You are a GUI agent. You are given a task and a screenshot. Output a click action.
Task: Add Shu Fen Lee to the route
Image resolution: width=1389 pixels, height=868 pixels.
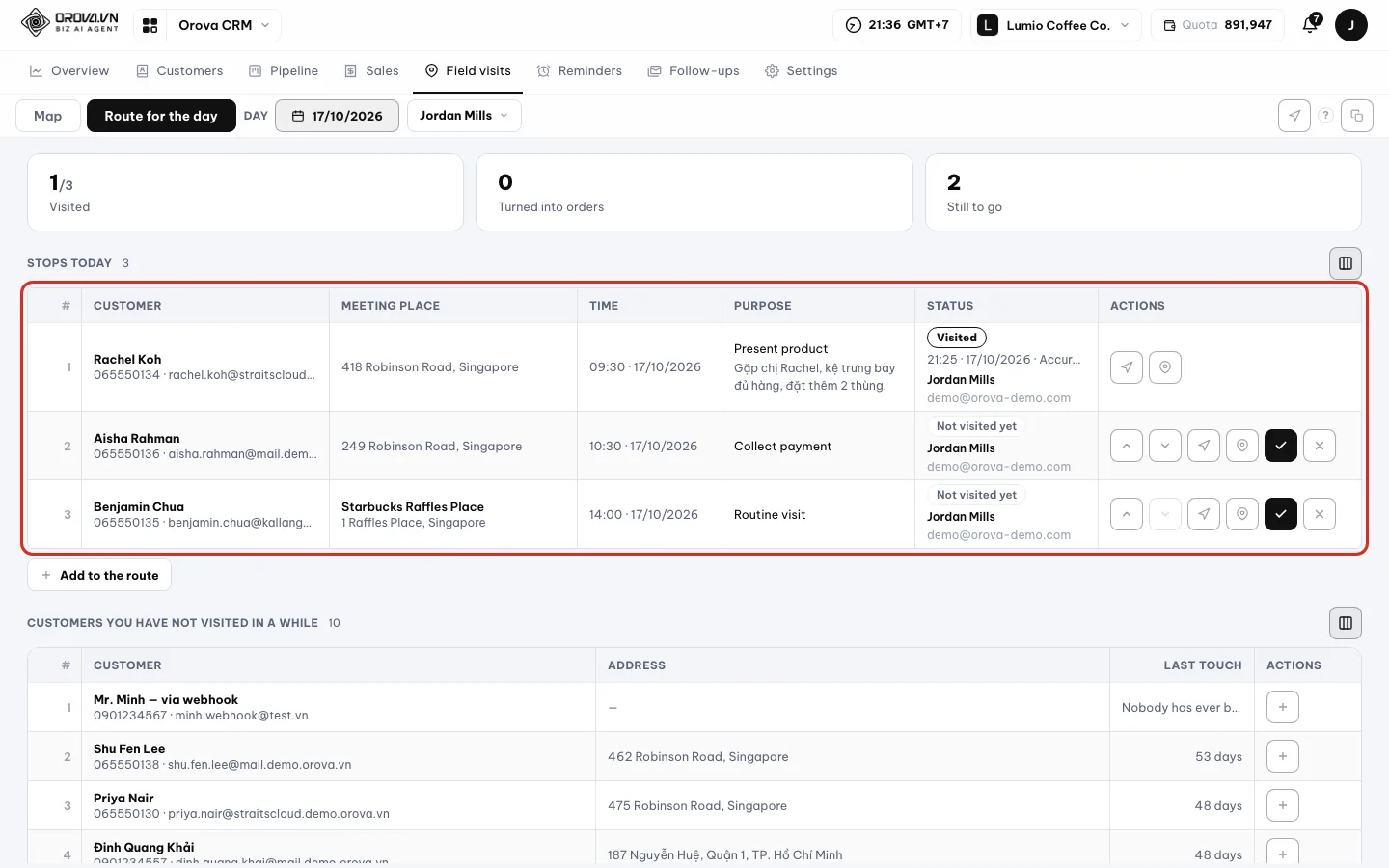[x=1283, y=756]
